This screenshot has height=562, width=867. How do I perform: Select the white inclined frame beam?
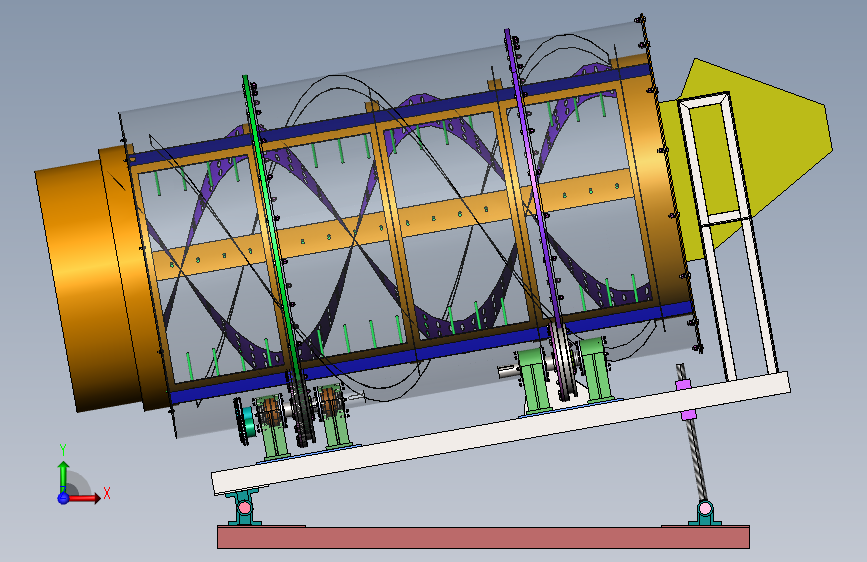pyautogui.click(x=500, y=433)
